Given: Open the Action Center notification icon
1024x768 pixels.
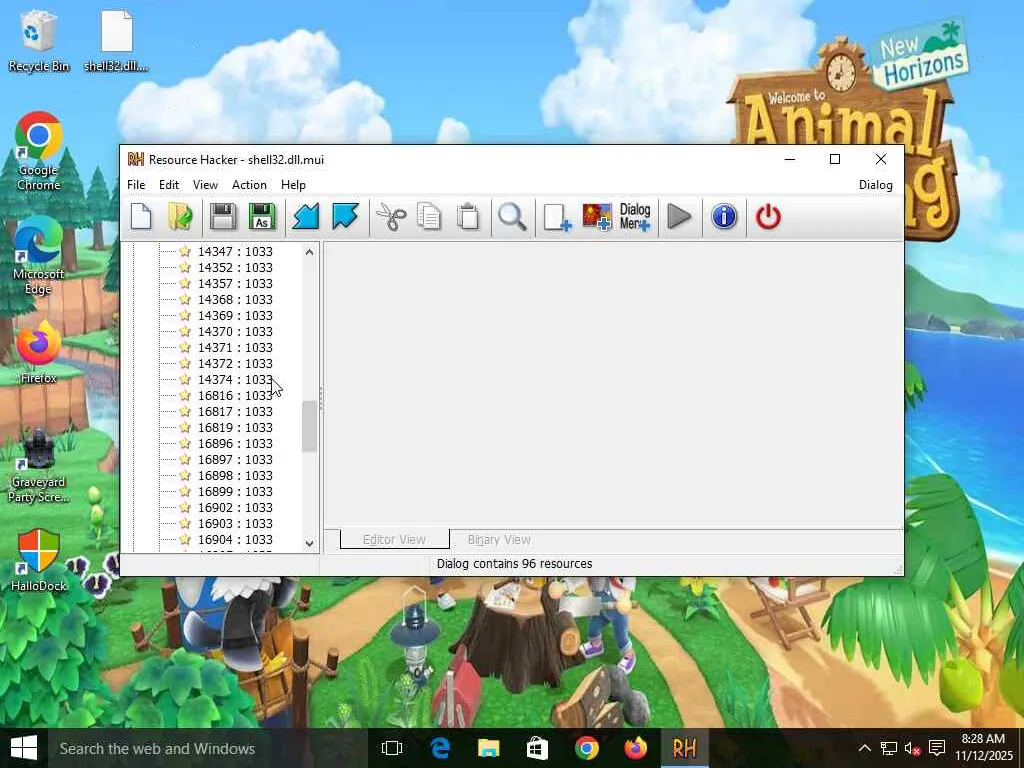Looking at the screenshot, I should tap(937, 748).
